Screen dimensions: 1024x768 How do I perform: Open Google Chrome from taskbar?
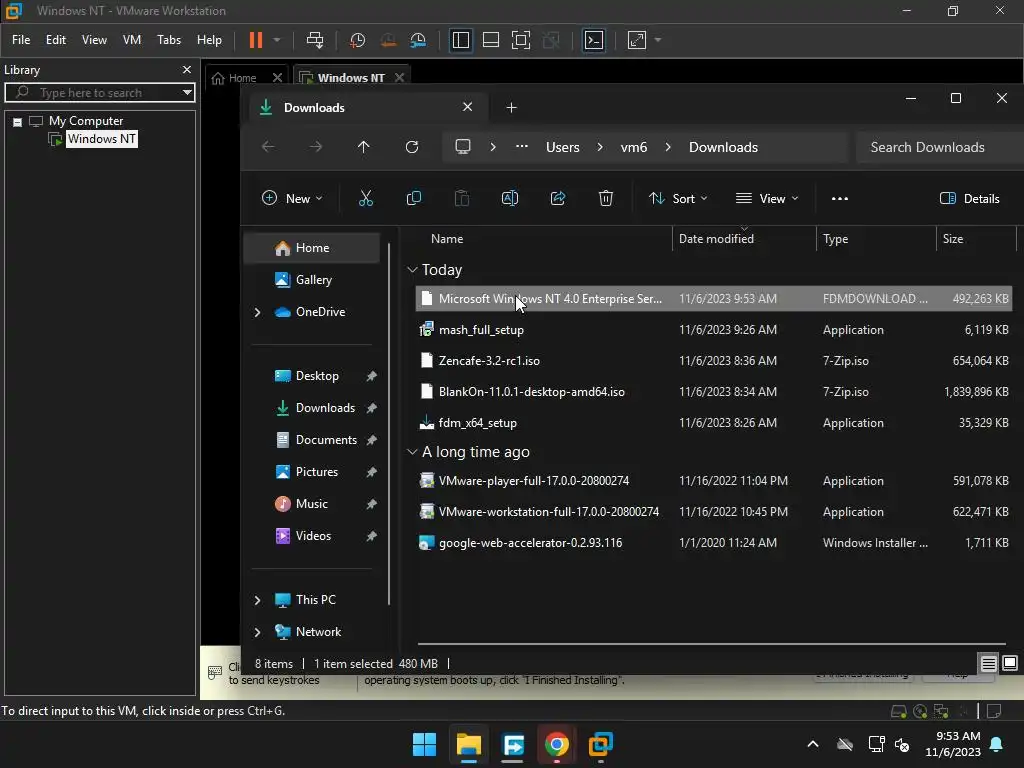(556, 744)
